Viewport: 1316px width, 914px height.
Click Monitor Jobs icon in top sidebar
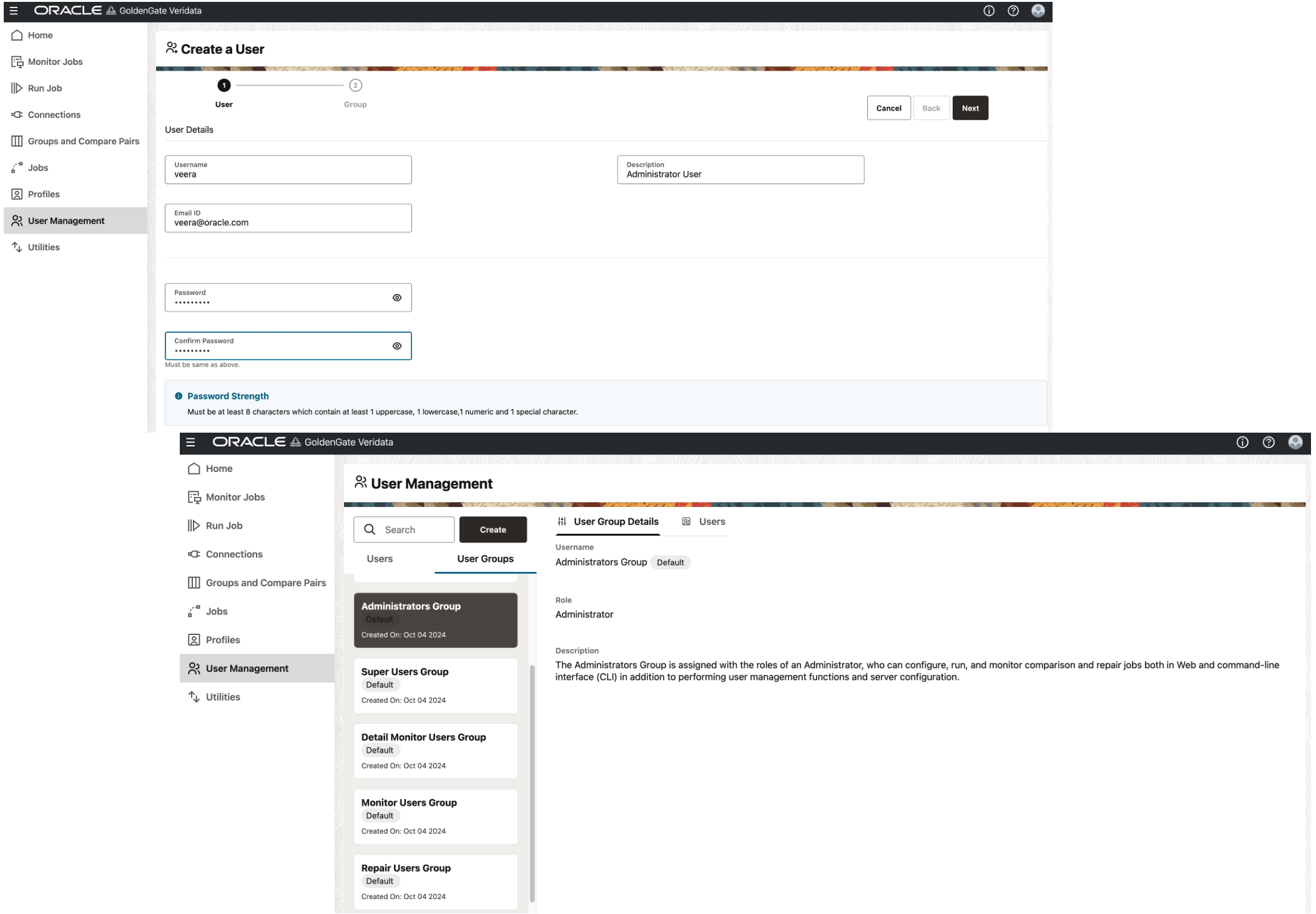[x=17, y=62]
